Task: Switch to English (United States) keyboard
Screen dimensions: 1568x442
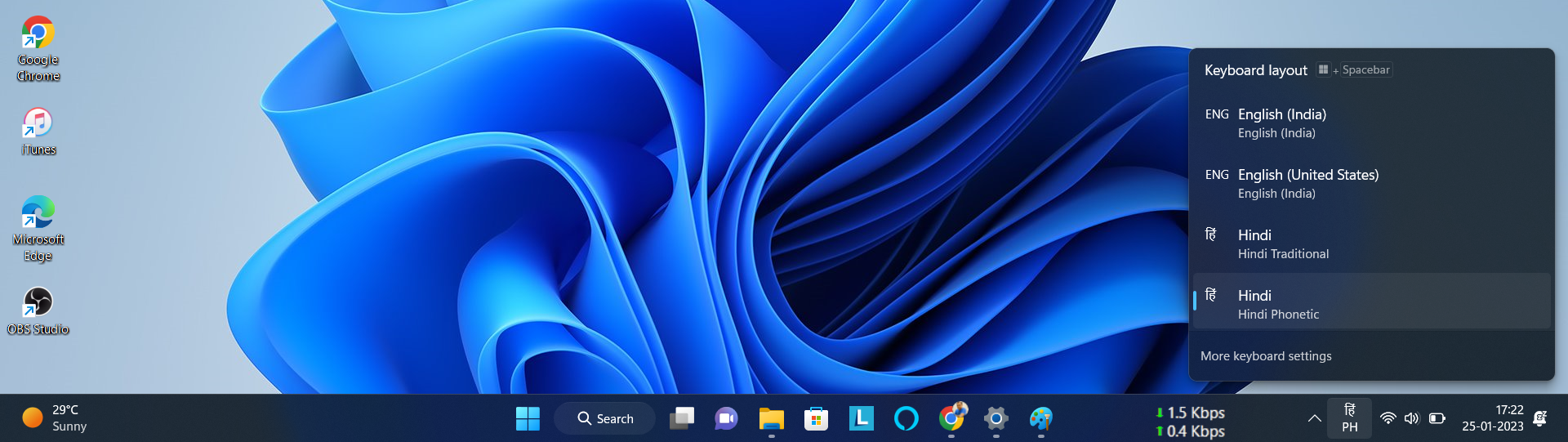Action: click(x=1371, y=183)
